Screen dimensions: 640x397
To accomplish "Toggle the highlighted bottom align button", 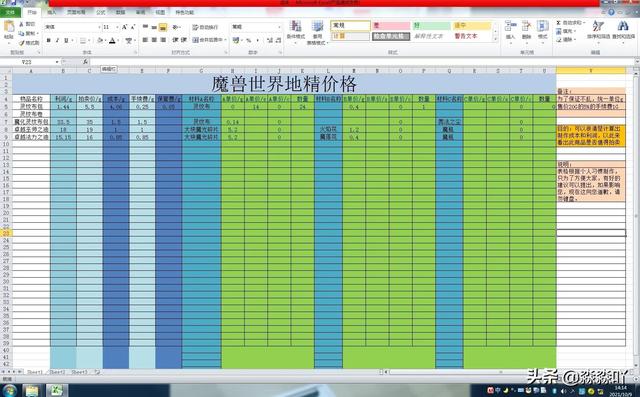I will [x=163, y=27].
